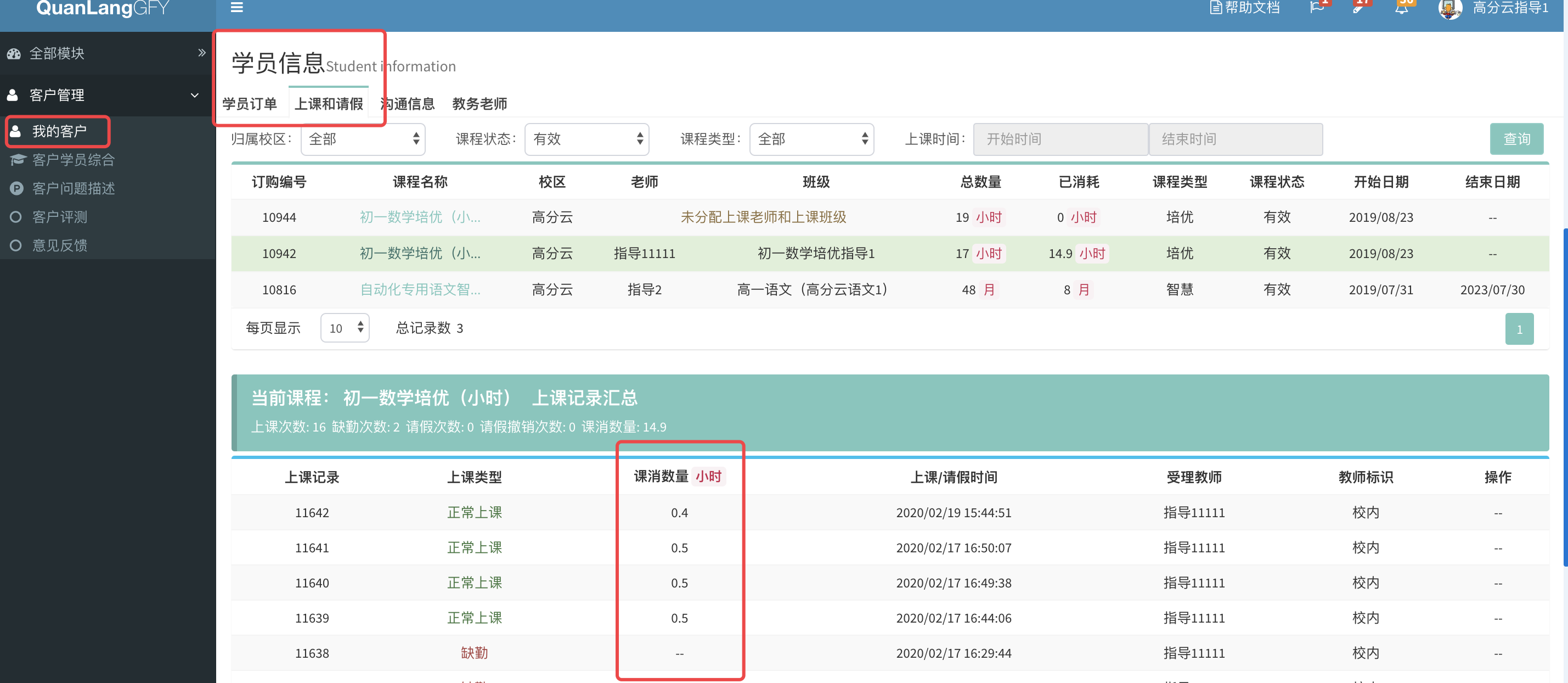
Task: Open the 客户问题描述 sidebar item
Action: (73, 188)
